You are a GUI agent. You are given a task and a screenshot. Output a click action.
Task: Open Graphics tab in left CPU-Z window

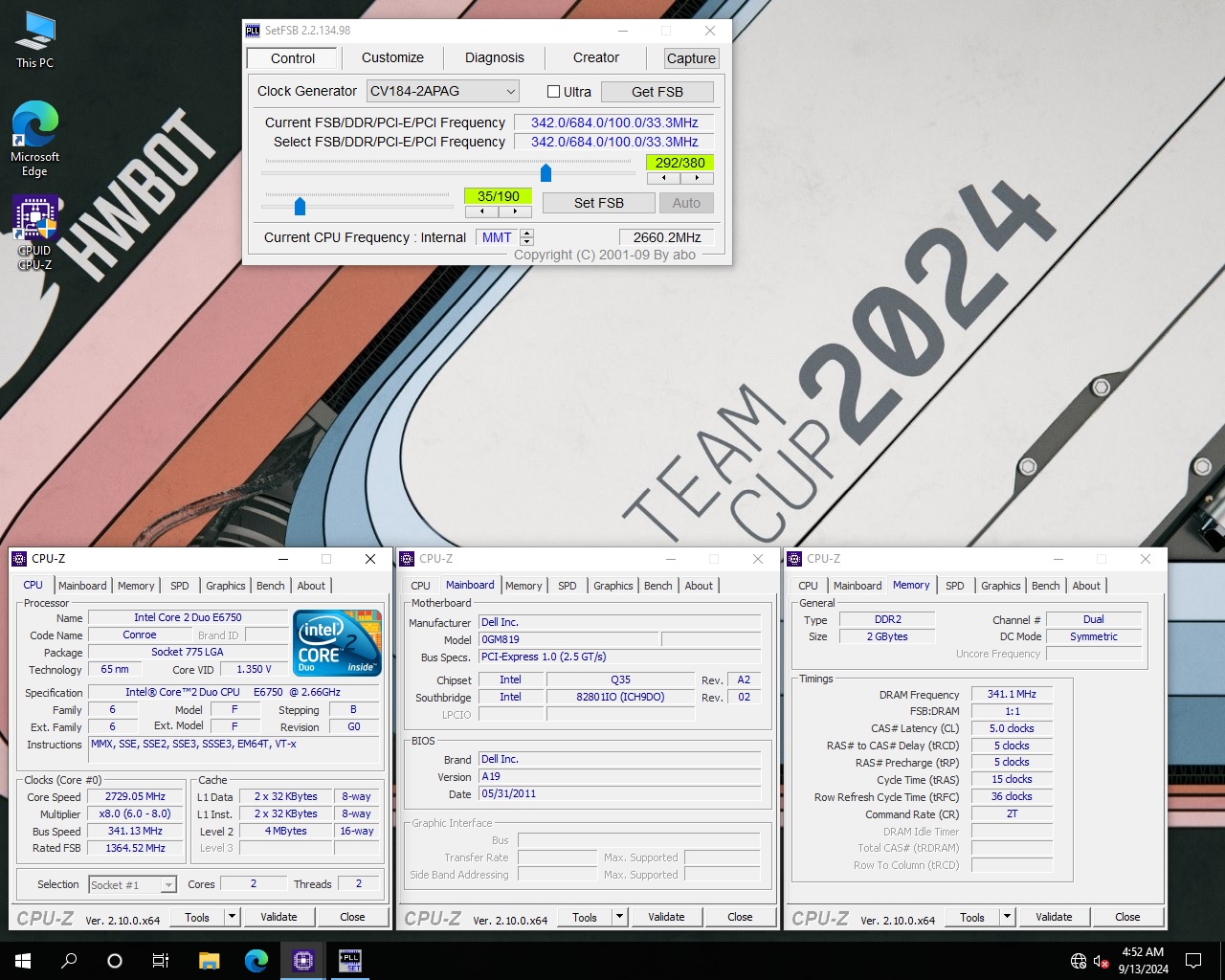pos(226,586)
